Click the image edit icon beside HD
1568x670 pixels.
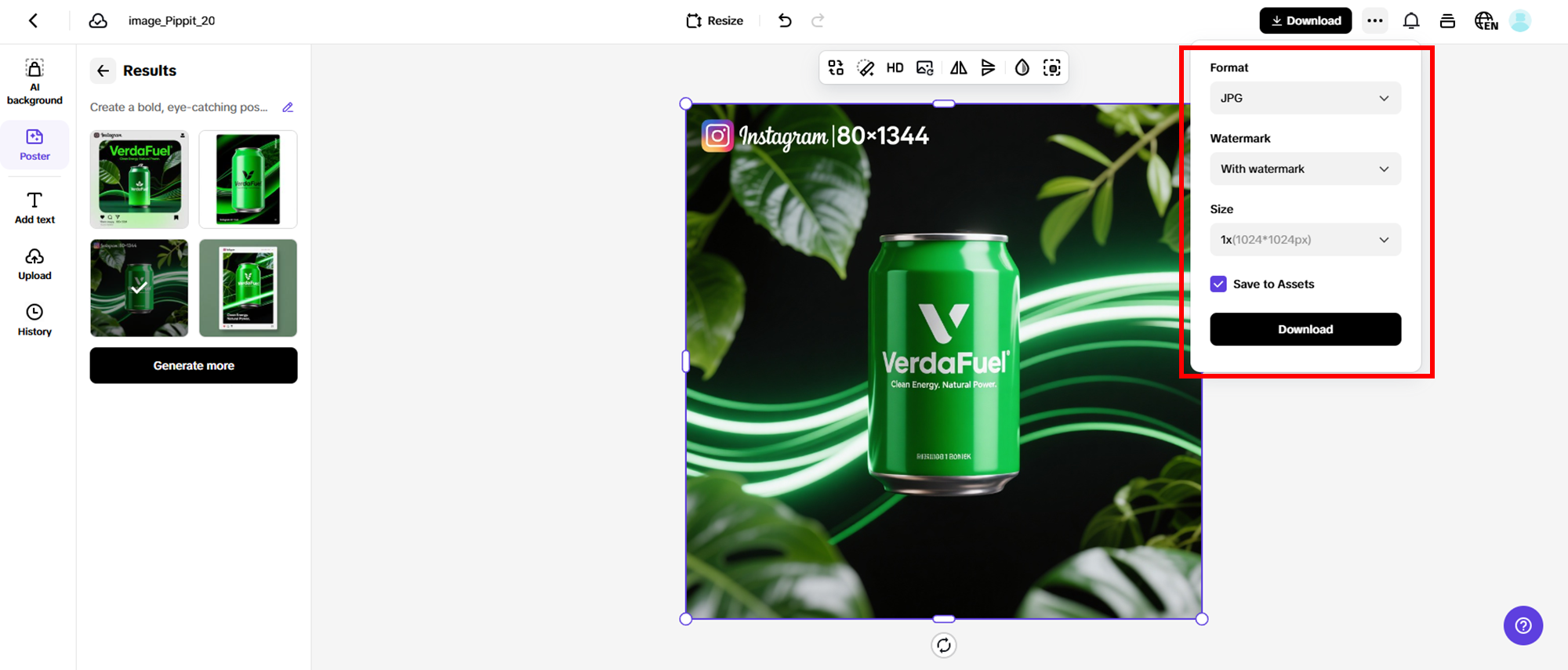(925, 68)
